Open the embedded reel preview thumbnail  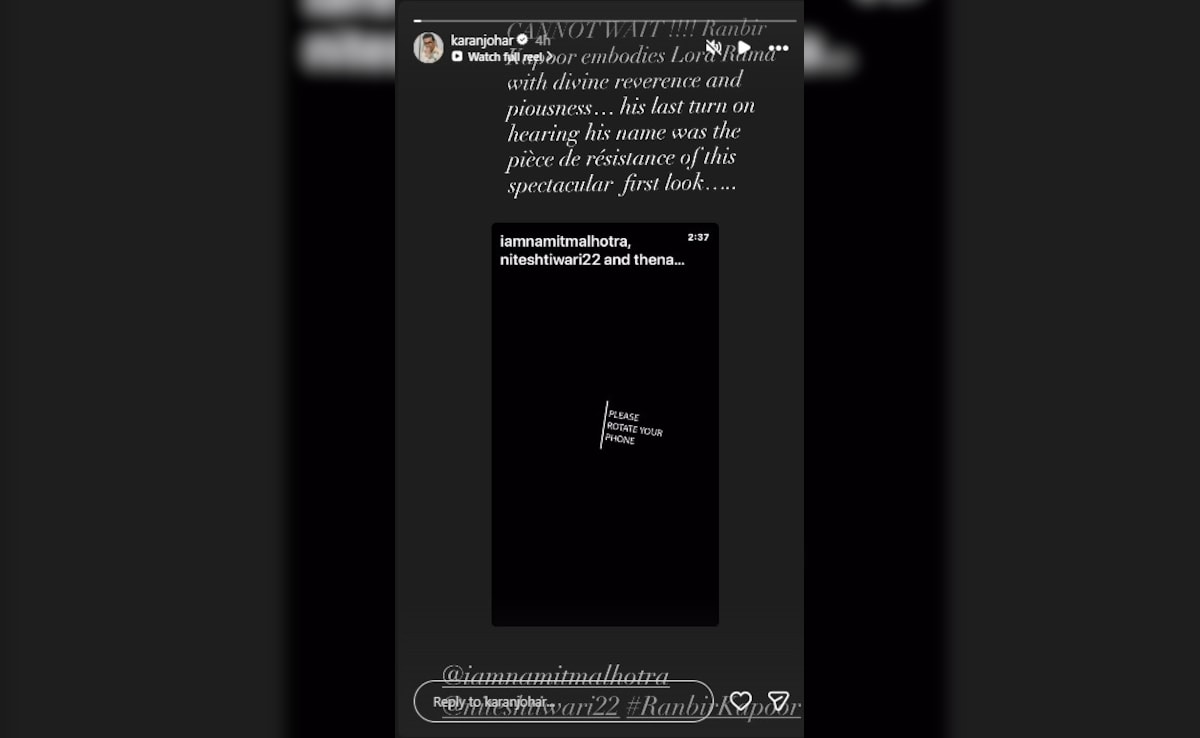tap(605, 424)
